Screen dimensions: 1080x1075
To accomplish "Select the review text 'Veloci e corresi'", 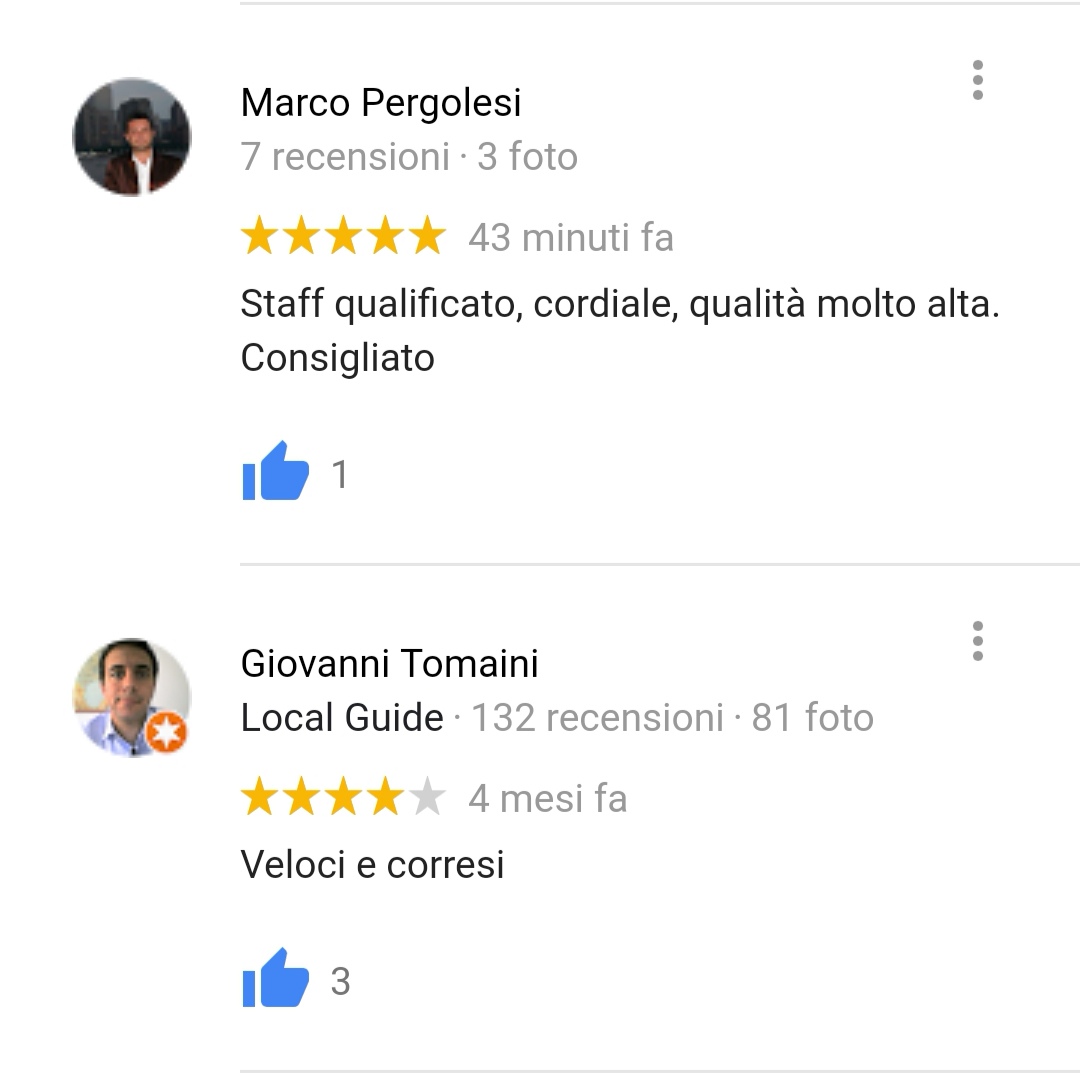I will 372,865.
